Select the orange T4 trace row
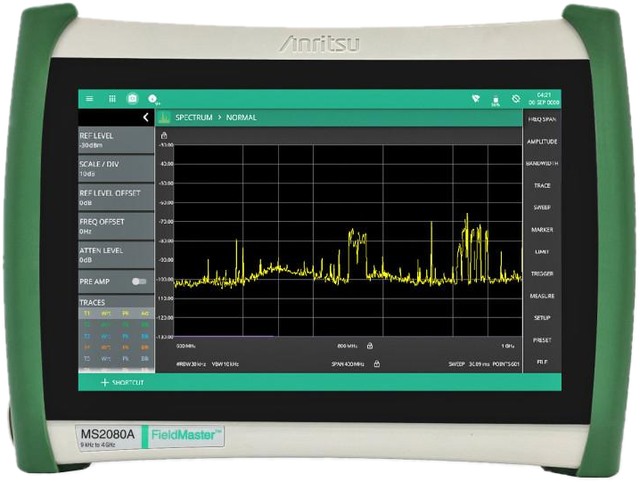 116,347
